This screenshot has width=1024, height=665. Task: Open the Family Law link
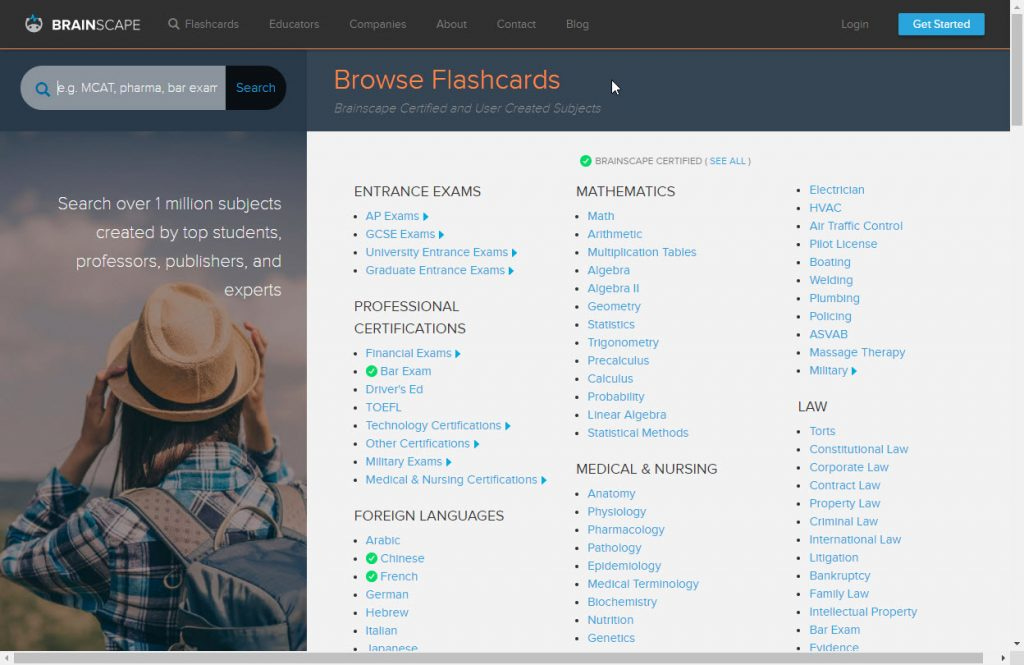click(x=839, y=594)
